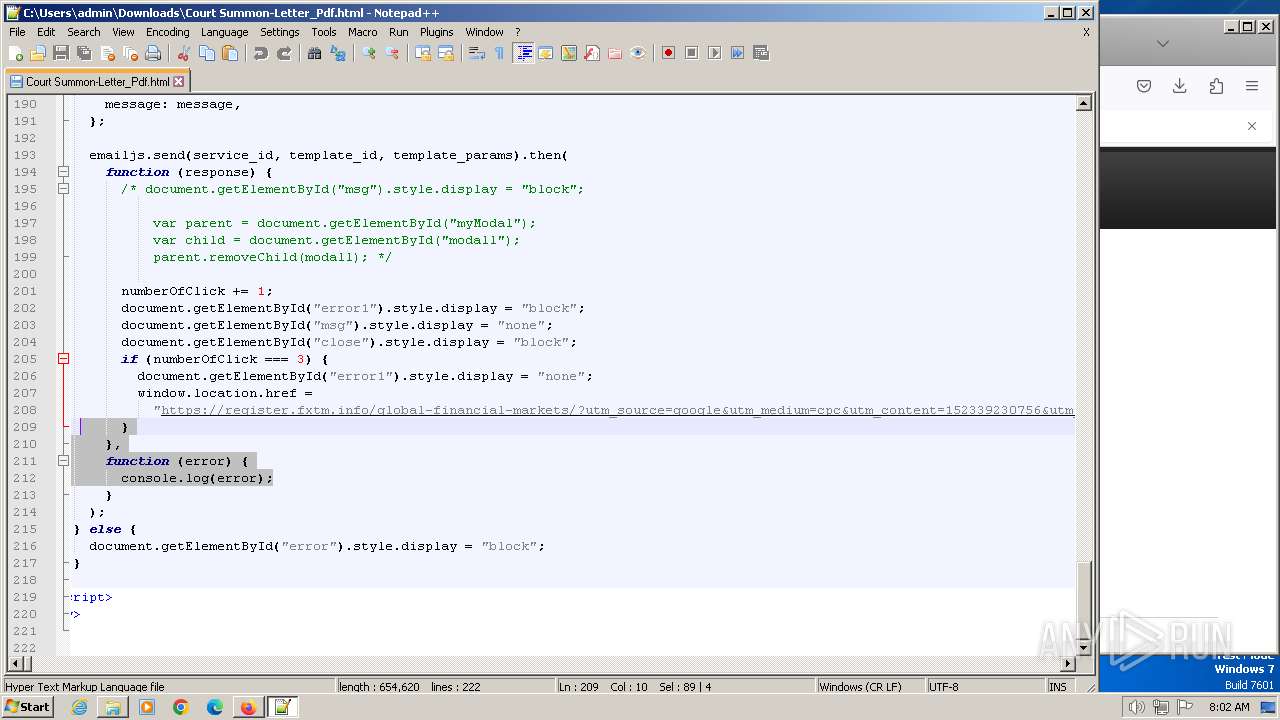Save the file with the floppy disk icon
The height and width of the screenshot is (720, 1280).
coord(61,53)
